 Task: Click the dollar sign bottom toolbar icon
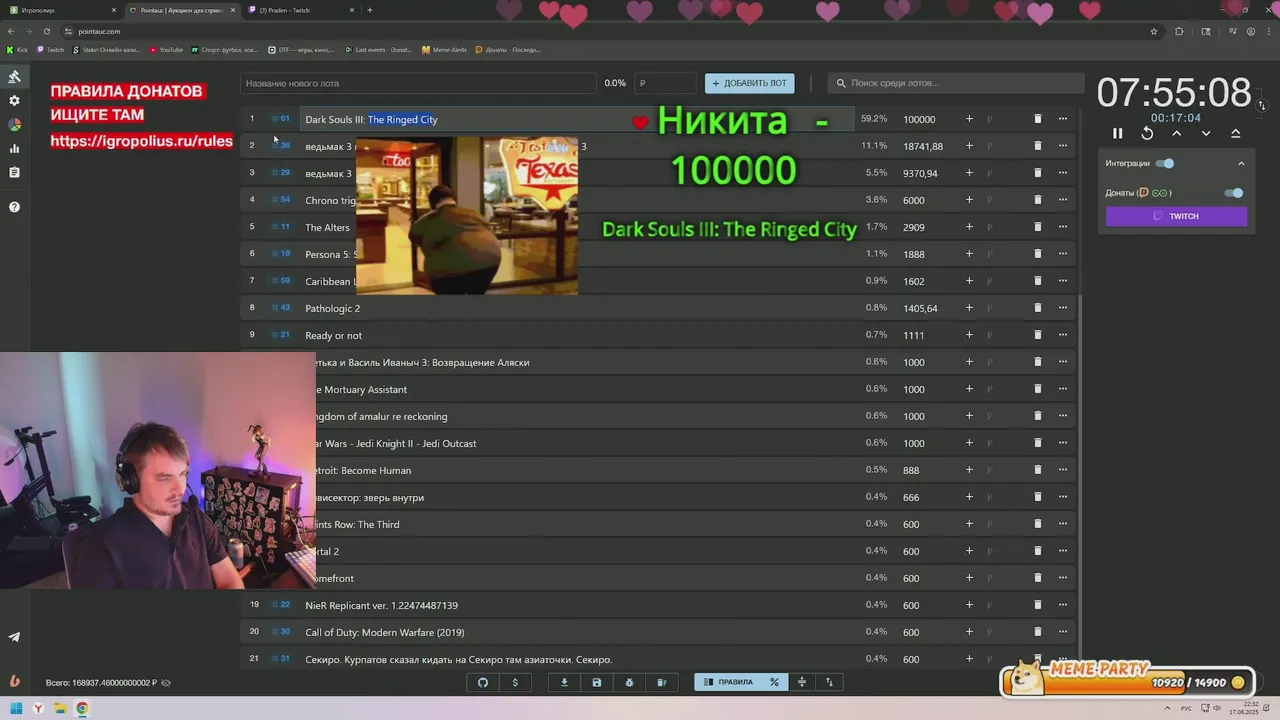(515, 682)
